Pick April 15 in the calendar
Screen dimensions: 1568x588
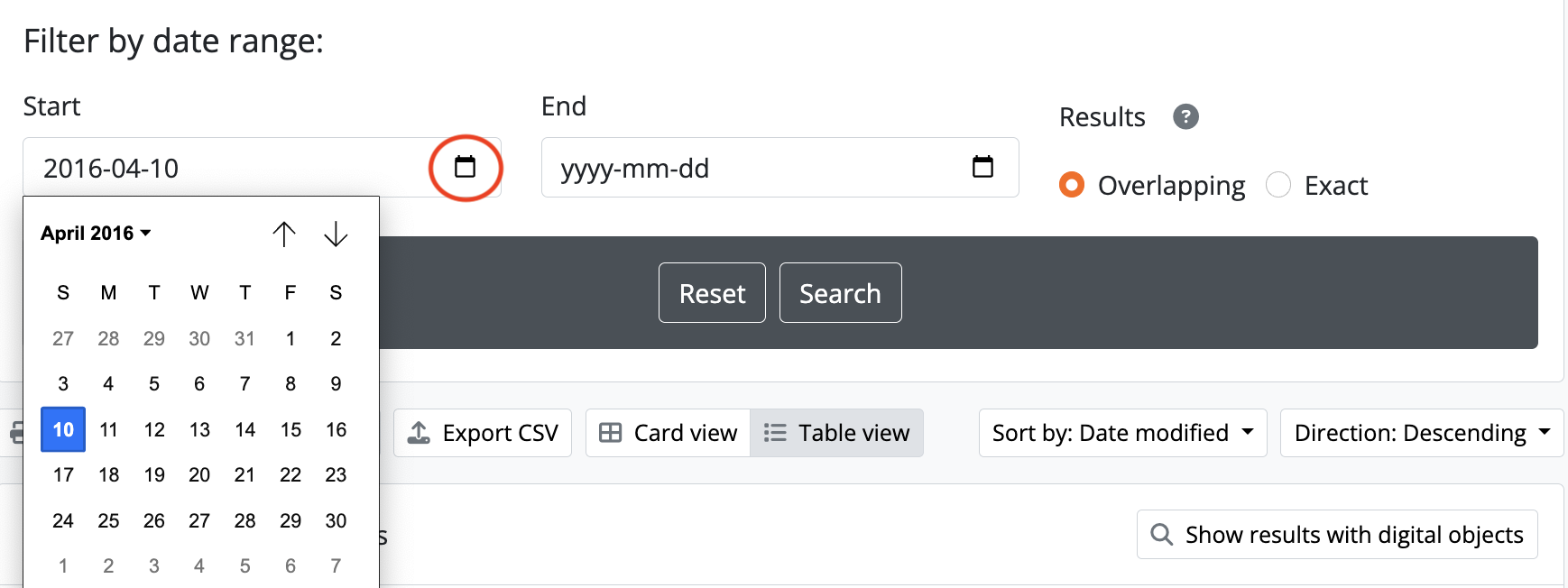291,429
